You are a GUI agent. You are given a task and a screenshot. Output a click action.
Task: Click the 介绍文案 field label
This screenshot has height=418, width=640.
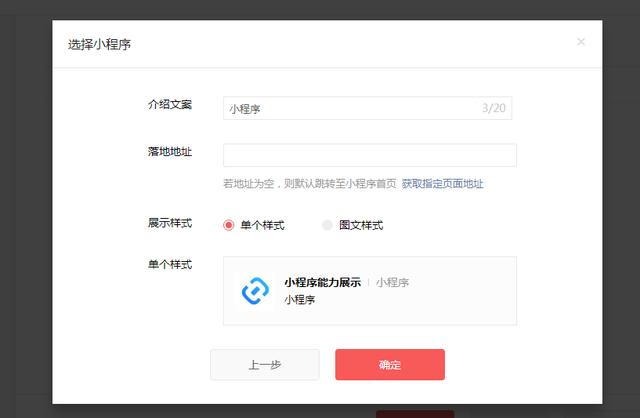(x=170, y=104)
